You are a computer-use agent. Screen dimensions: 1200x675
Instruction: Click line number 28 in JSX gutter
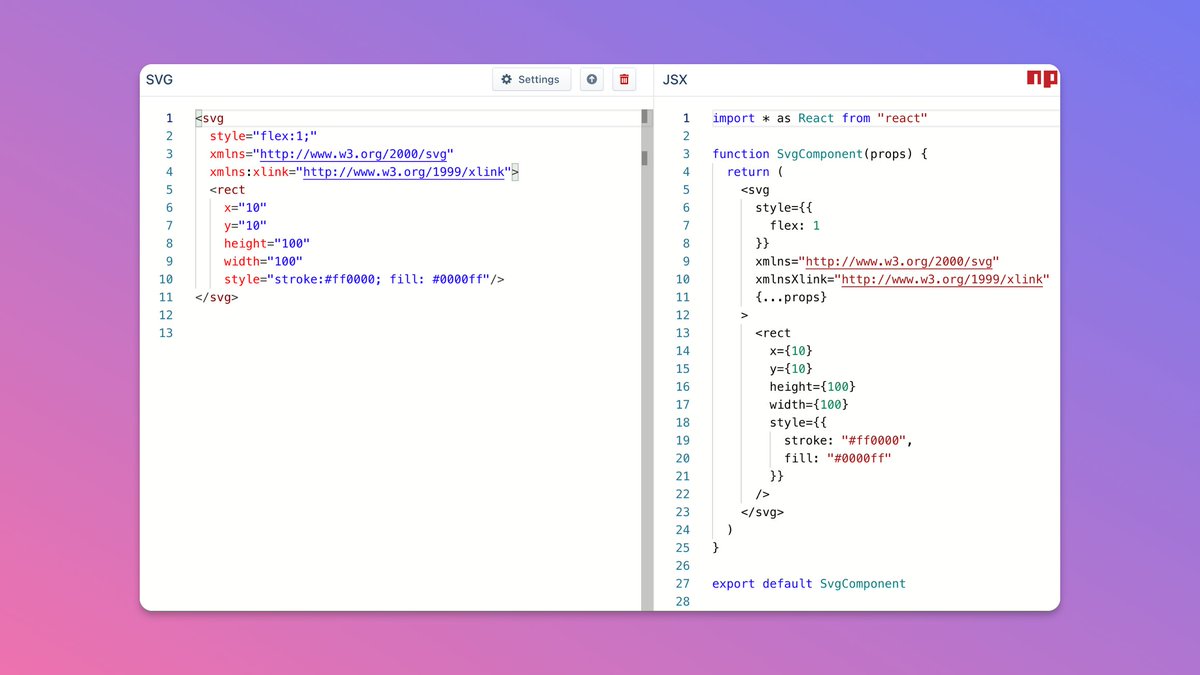tap(683, 604)
